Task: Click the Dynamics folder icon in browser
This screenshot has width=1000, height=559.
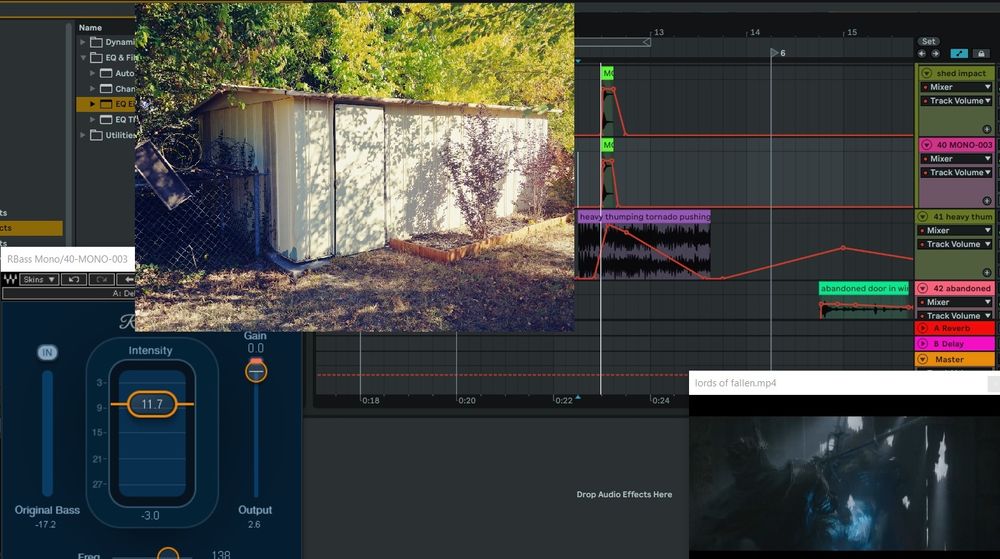Action: click(x=96, y=42)
